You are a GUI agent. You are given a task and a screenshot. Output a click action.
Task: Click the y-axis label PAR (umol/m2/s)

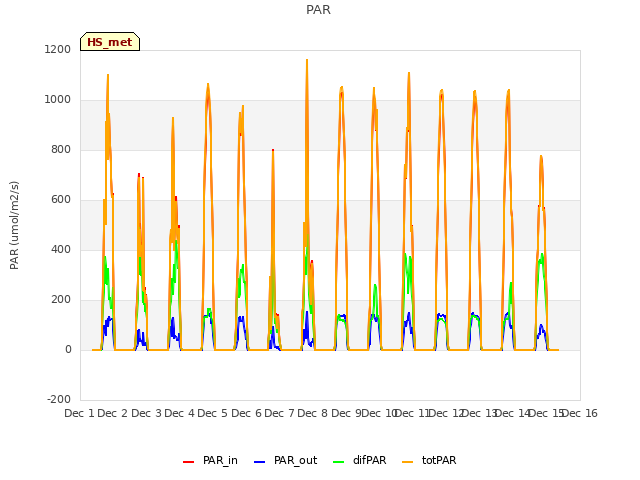tap(14, 225)
